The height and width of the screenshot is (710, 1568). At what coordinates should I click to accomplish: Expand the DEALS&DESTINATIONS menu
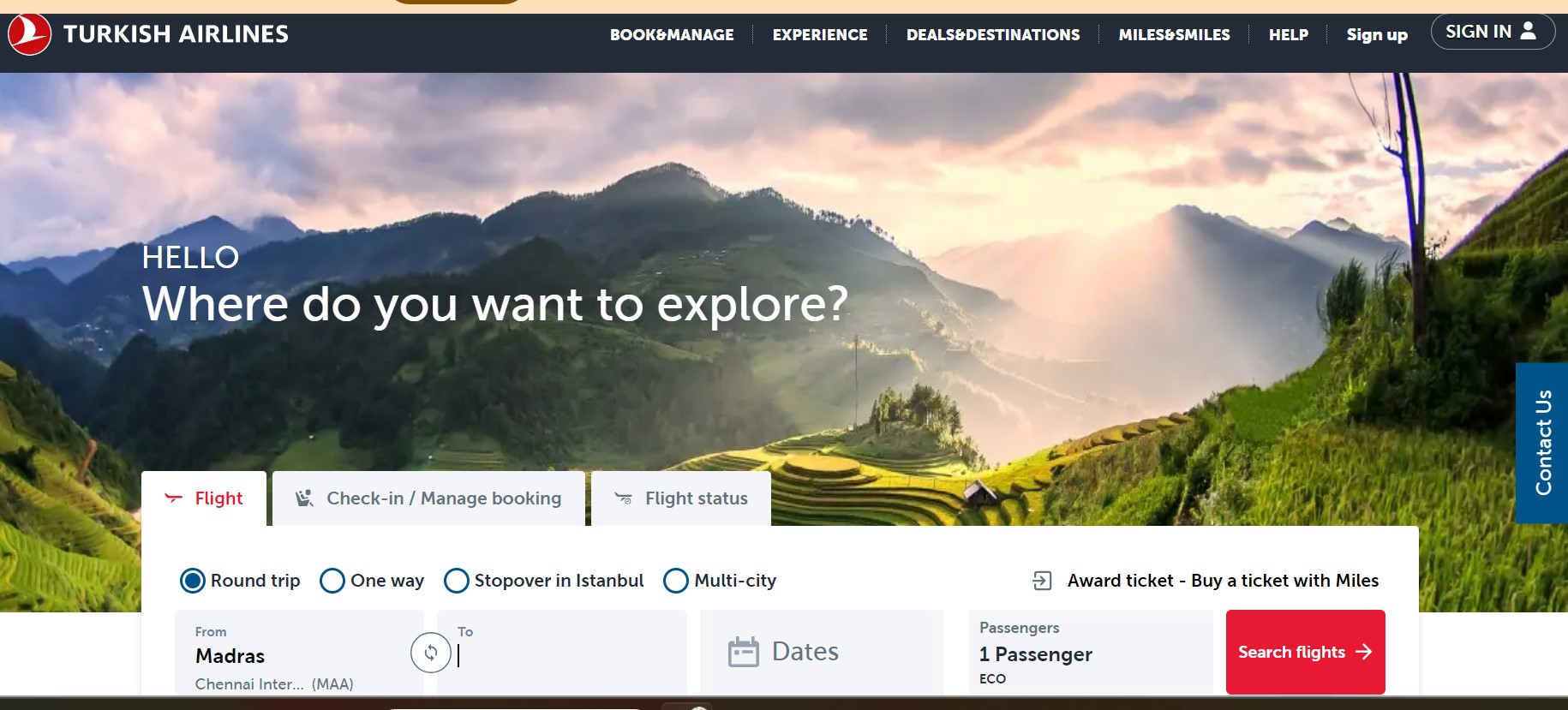pos(993,35)
